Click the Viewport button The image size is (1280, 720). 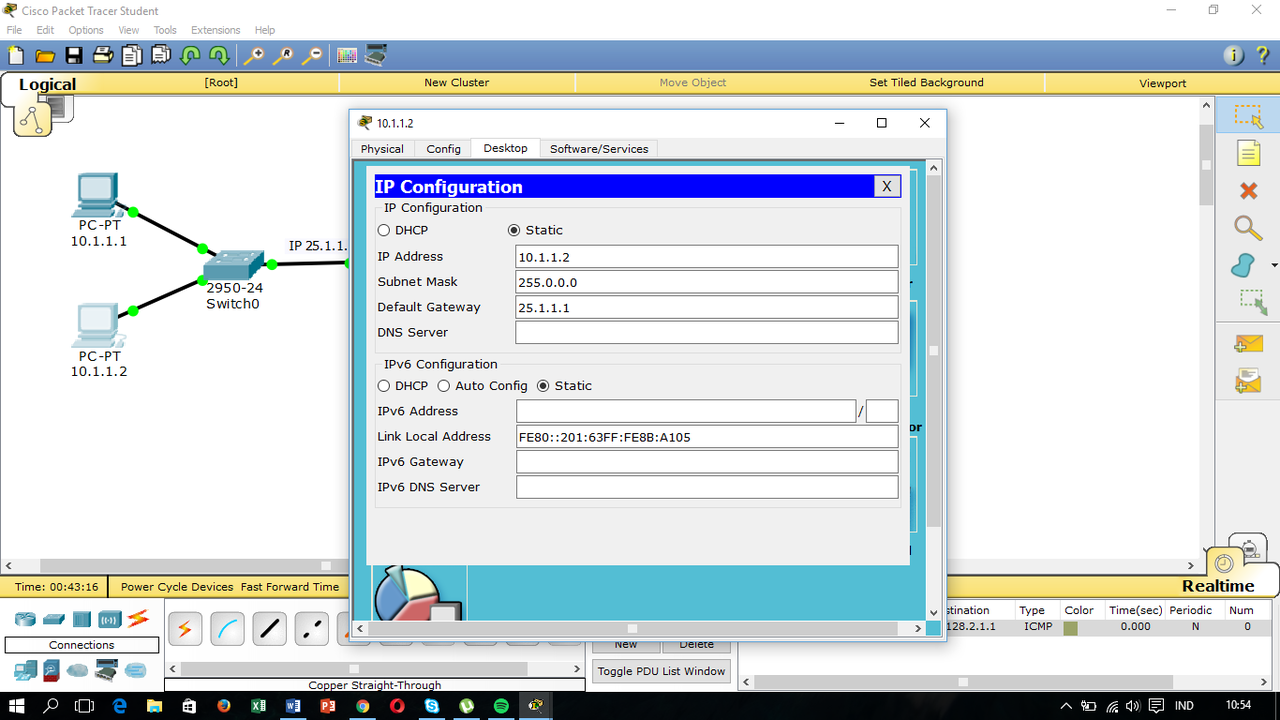tap(1162, 83)
